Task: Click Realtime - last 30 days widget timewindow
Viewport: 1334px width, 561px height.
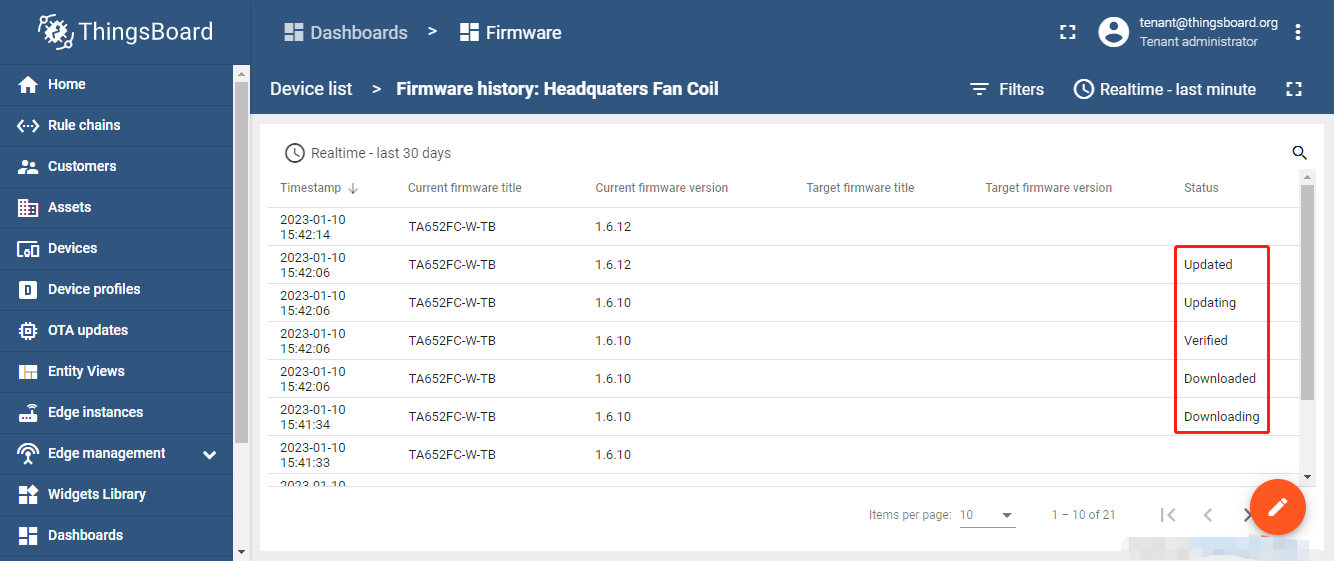Action: tap(368, 153)
